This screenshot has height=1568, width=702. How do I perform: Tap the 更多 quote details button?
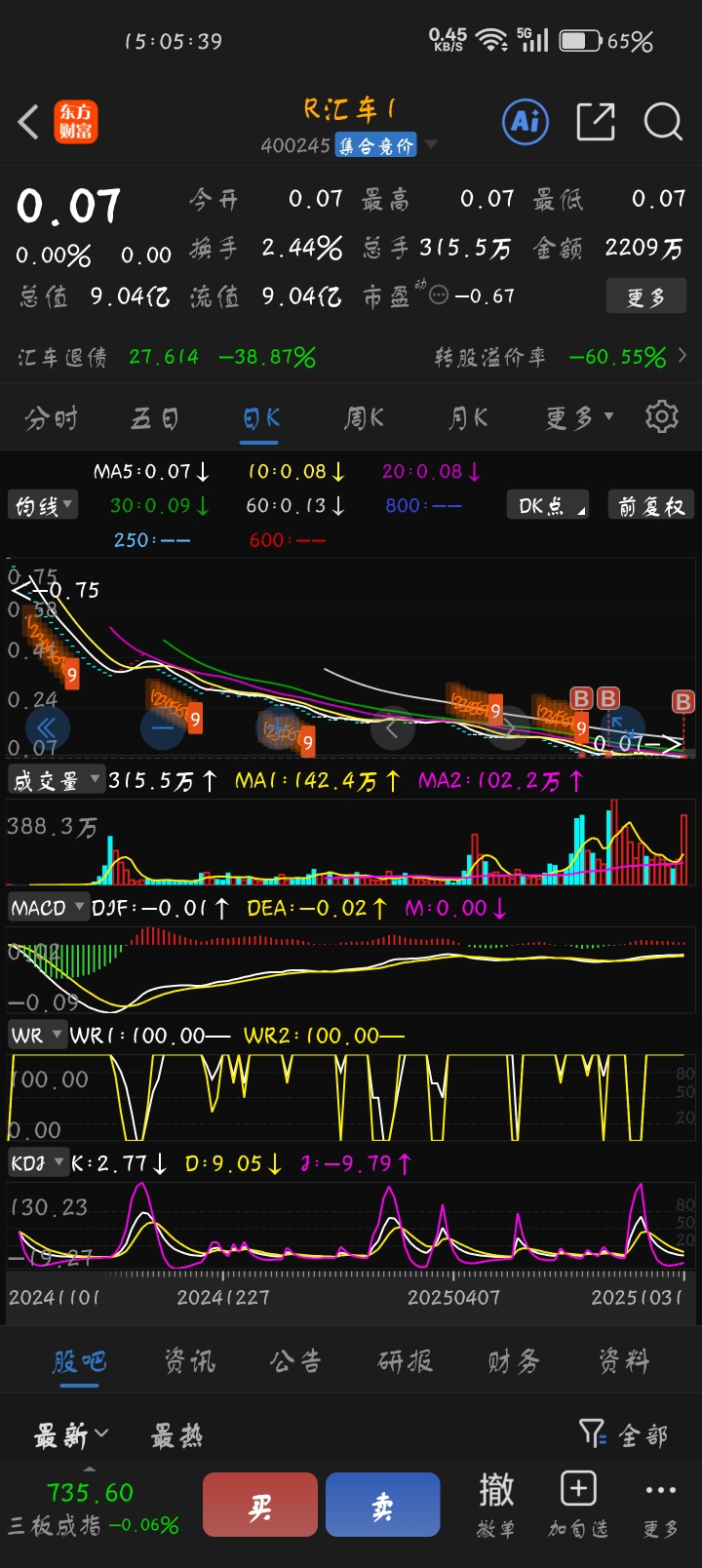tap(646, 296)
